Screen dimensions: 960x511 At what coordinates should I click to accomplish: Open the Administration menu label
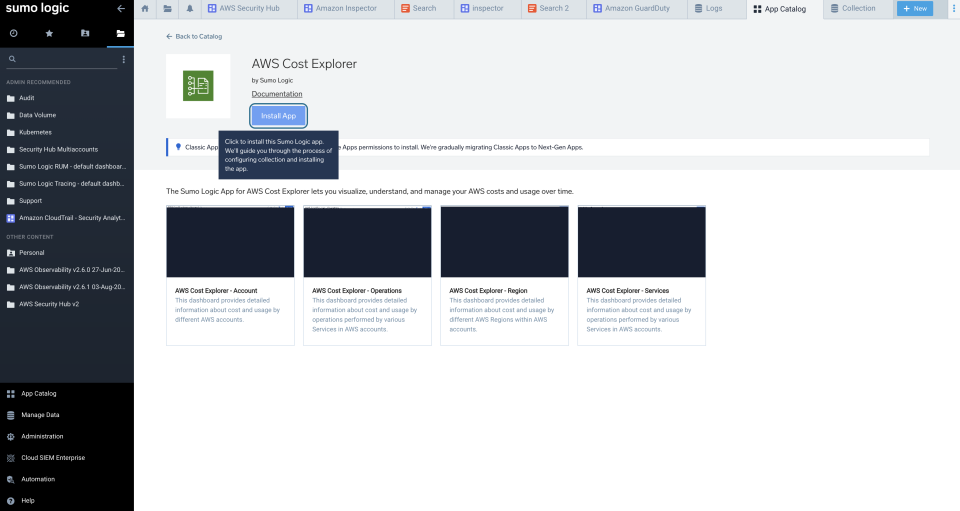42,436
